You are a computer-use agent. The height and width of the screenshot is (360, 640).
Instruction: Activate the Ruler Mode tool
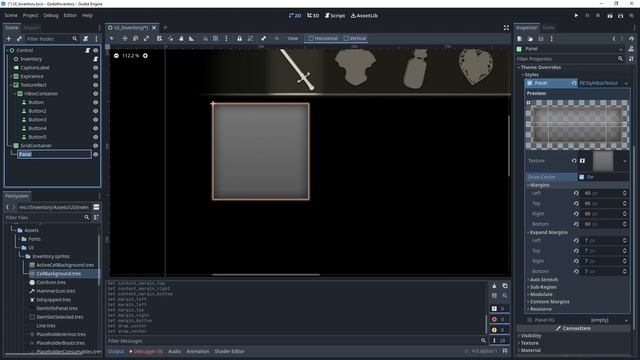191,38
